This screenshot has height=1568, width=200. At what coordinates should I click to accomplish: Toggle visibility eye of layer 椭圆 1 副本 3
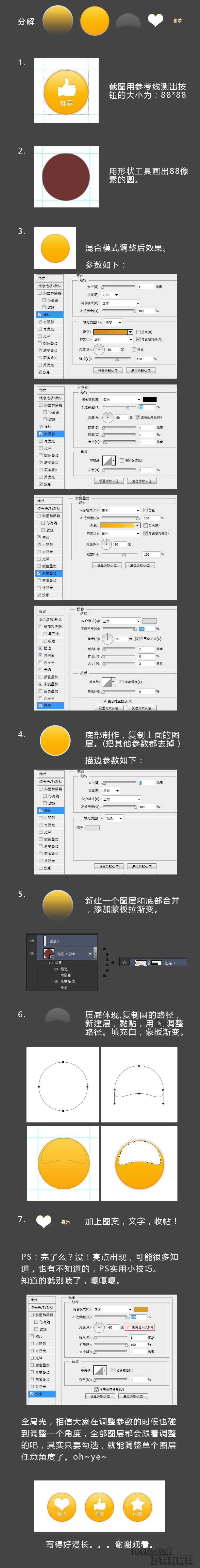click(32, 953)
